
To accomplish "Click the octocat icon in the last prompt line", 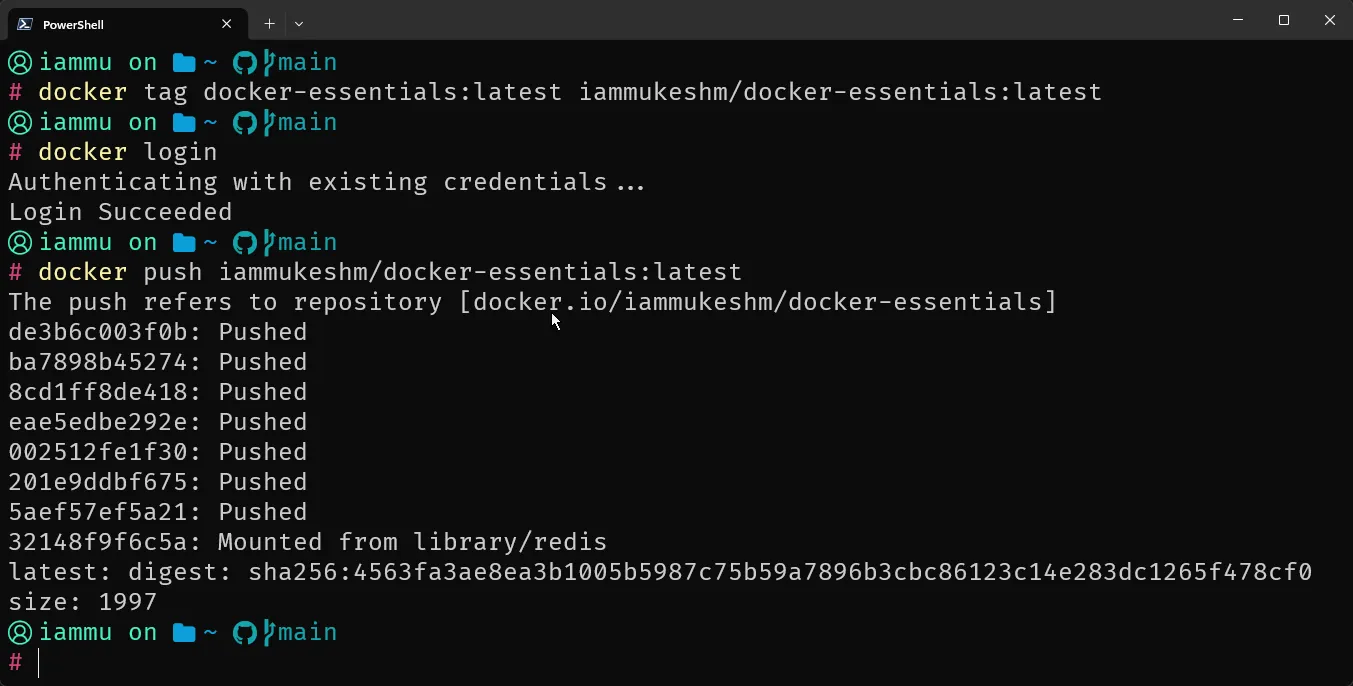I will click(x=245, y=631).
